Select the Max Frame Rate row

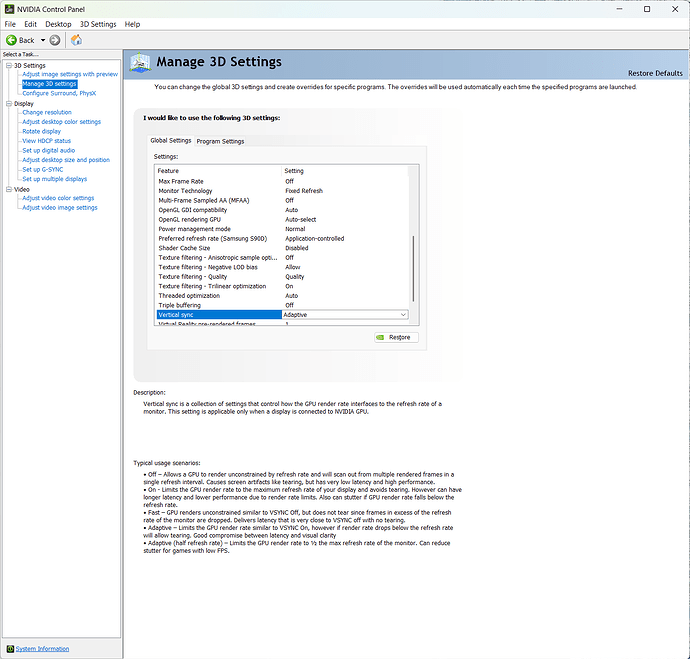click(x=282, y=181)
